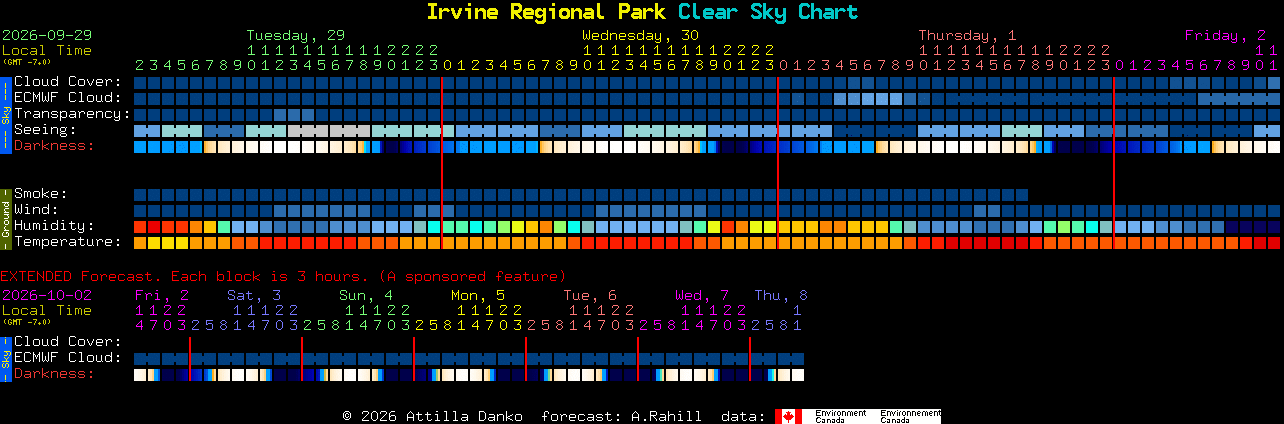
Task: Click the Seeing row label
Action: pos(45,130)
